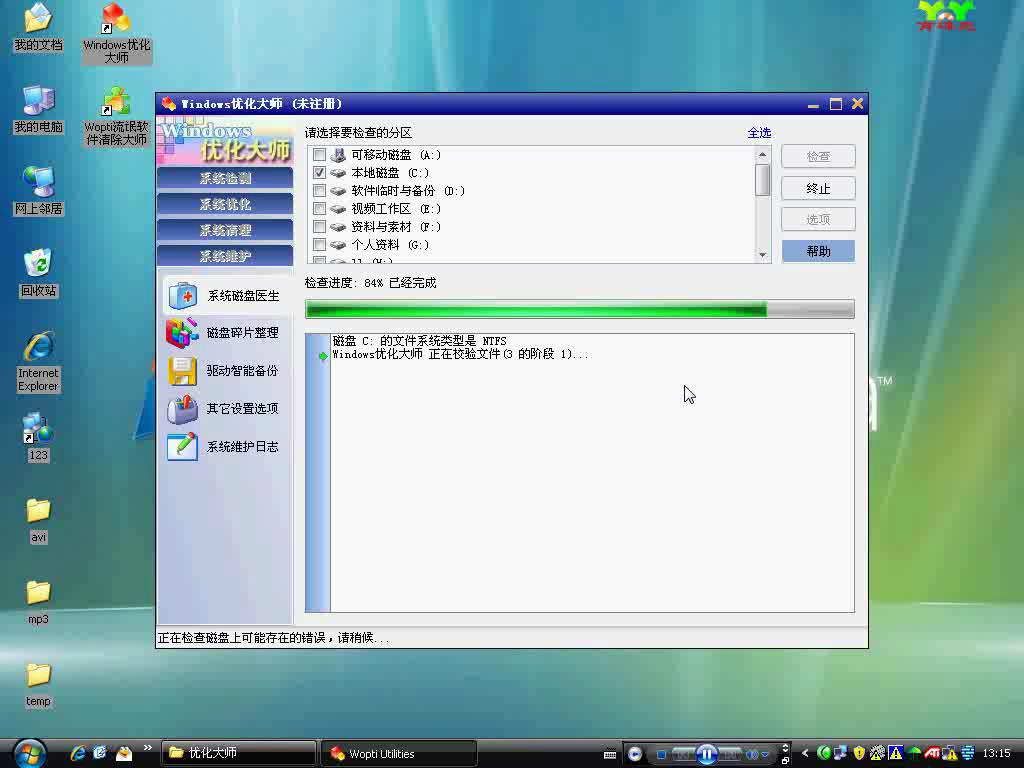Screen dimensions: 1024x768
Task: Open 磁盘碎片整理 defragment icon
Action: 182,333
